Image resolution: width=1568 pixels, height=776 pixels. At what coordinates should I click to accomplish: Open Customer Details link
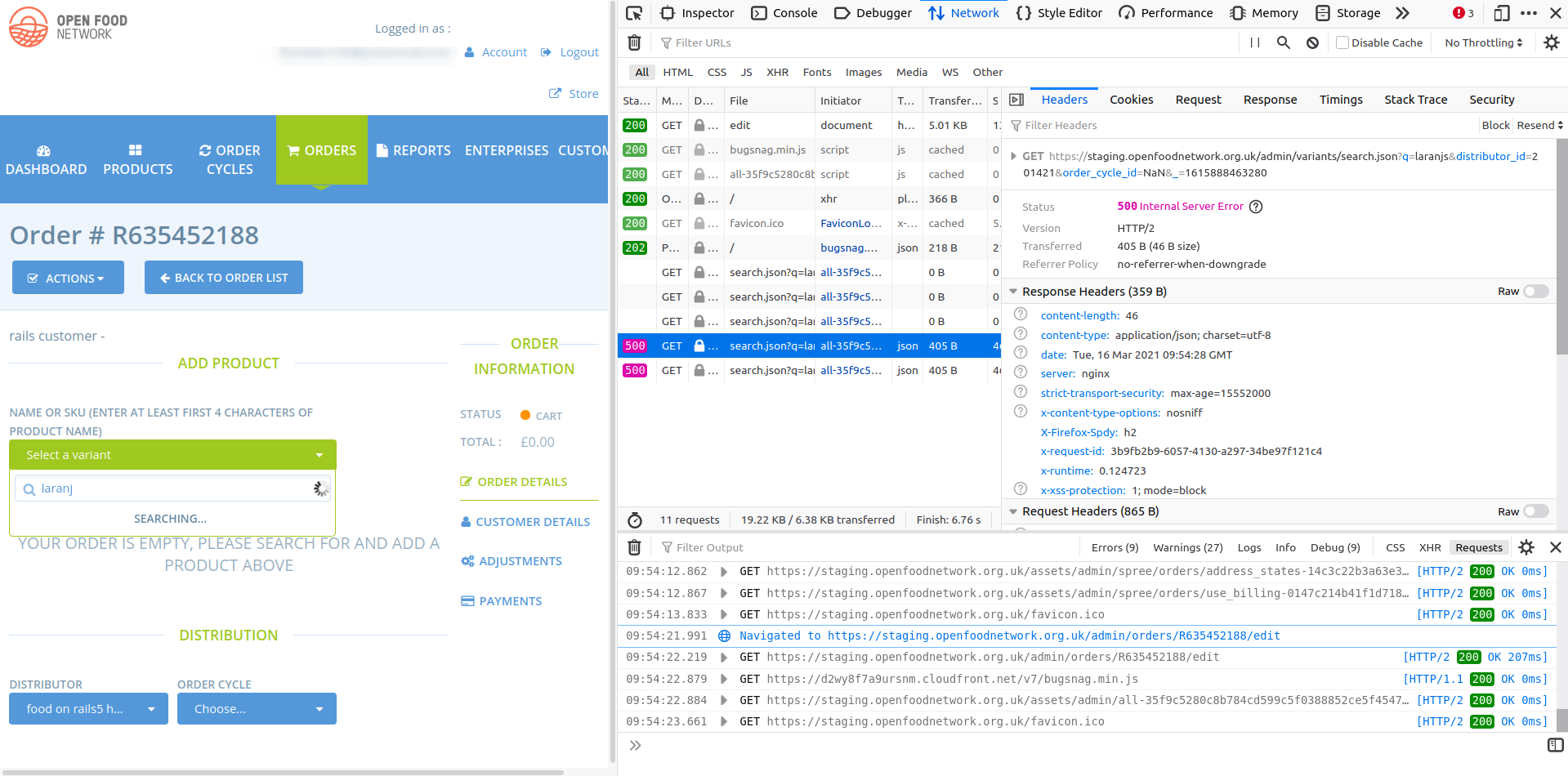pos(525,522)
